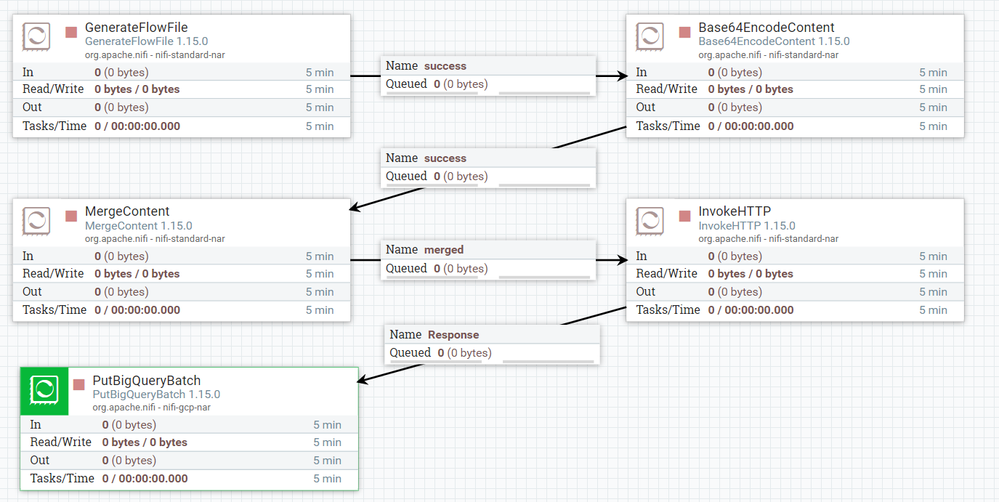The image size is (999, 502).
Task: Click PutBigQueryBatch's red stopped status indicator
Action: [79, 385]
